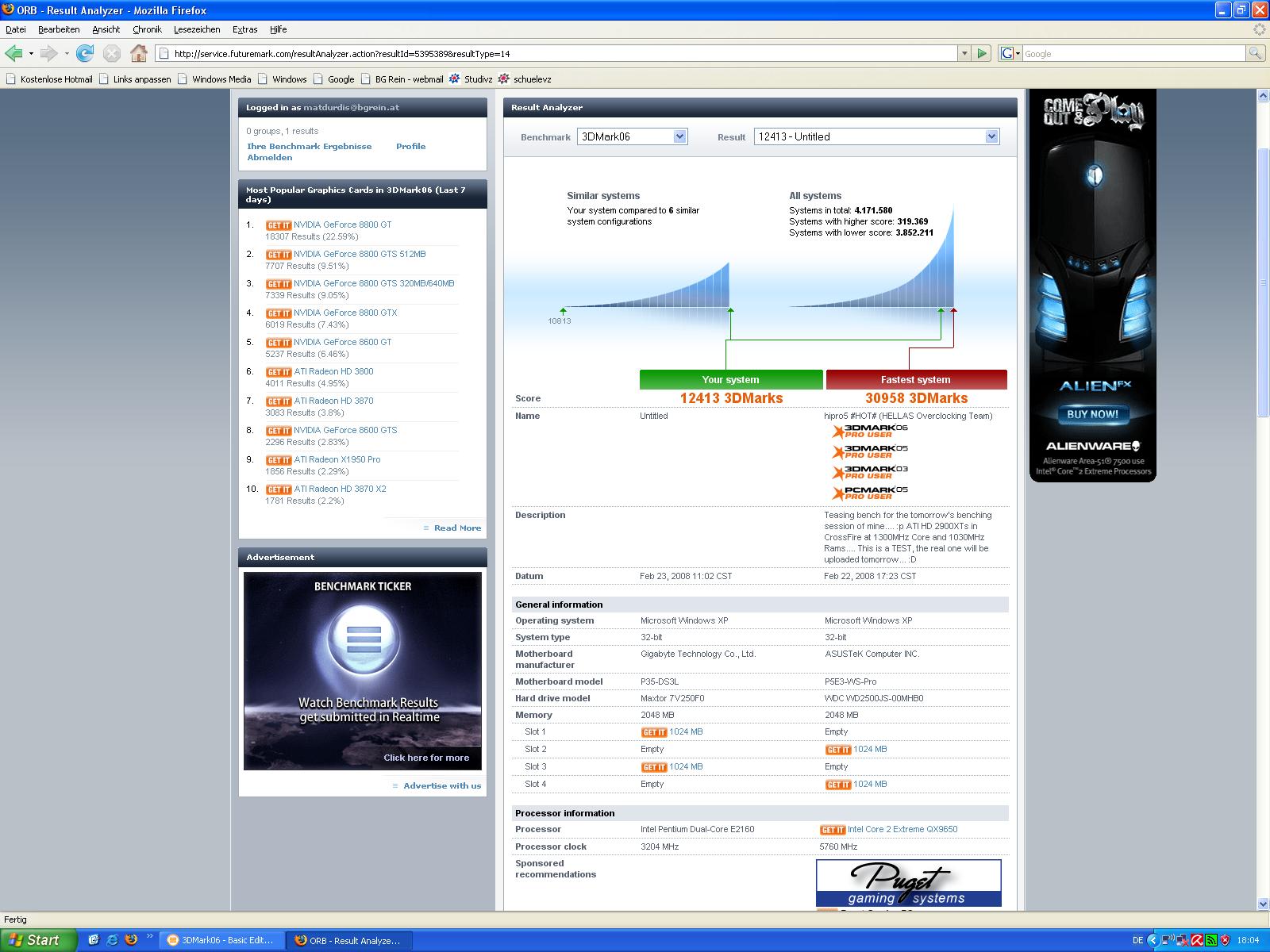This screenshot has height=952, width=1270.
Task: Open the Ansicht menu
Action: 106,29
